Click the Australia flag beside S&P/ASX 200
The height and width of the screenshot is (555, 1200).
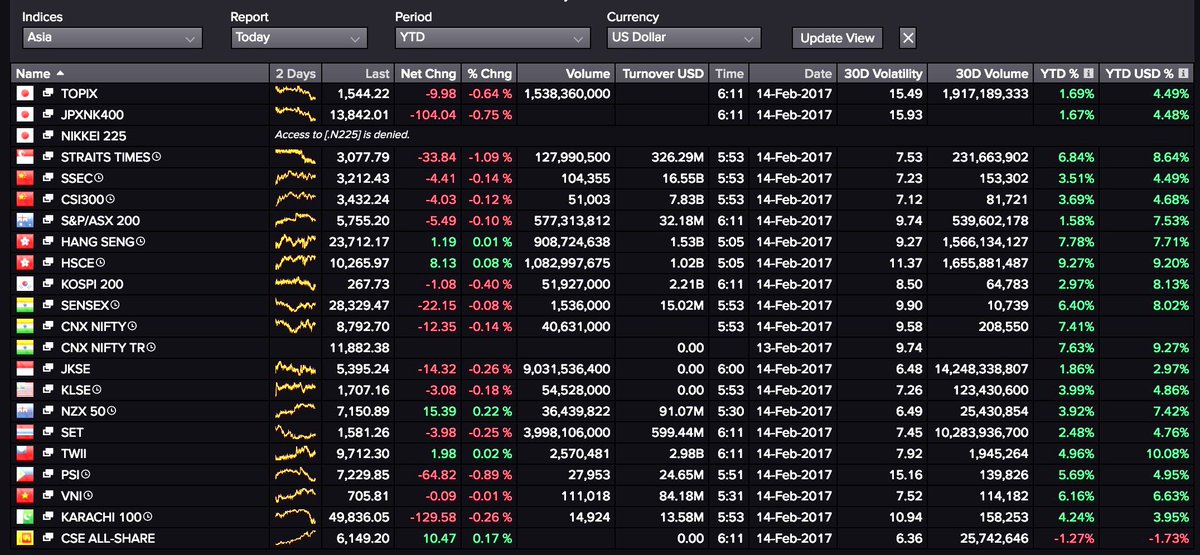26,220
